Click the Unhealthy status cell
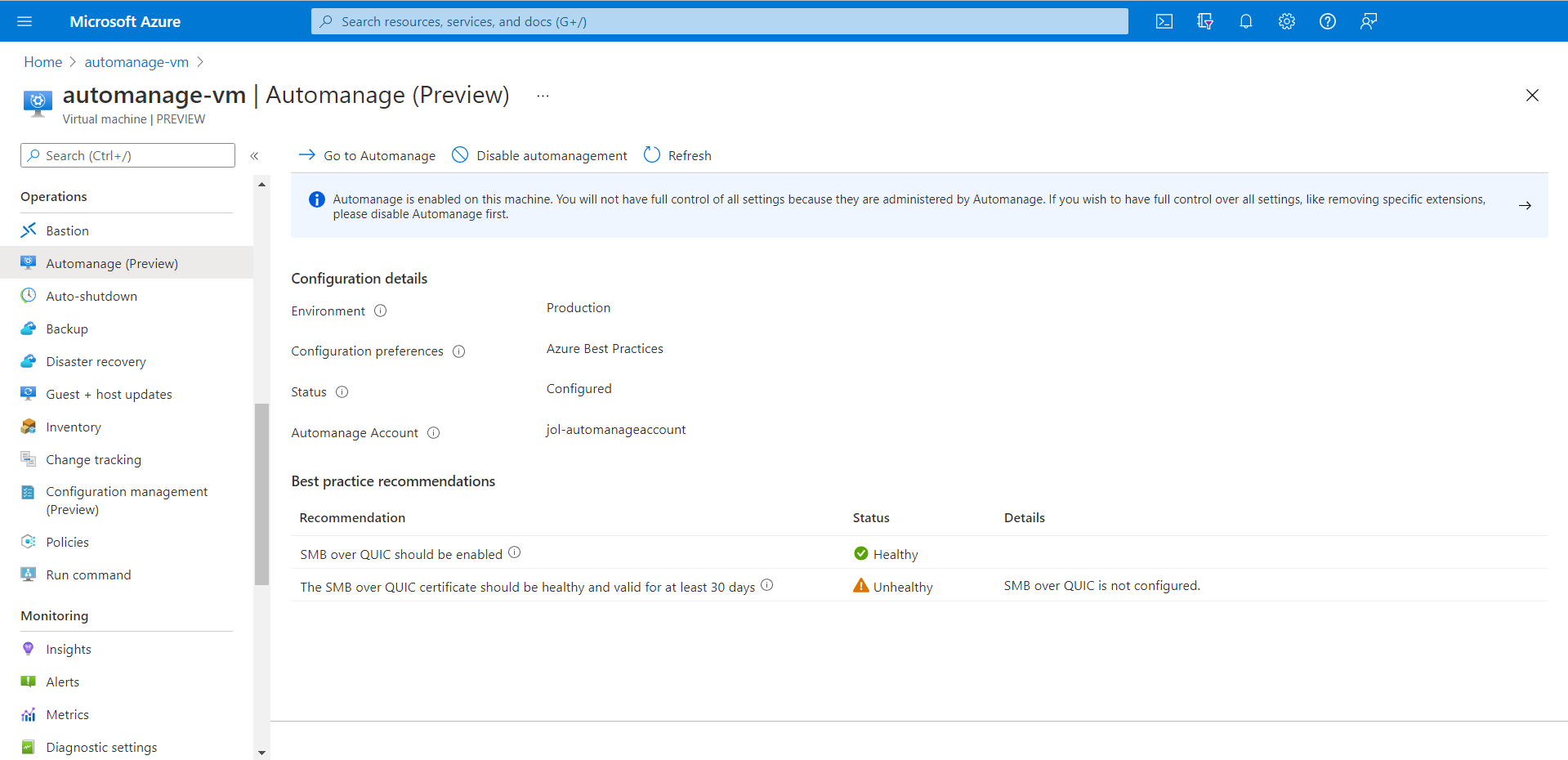1568x760 pixels. click(x=893, y=587)
